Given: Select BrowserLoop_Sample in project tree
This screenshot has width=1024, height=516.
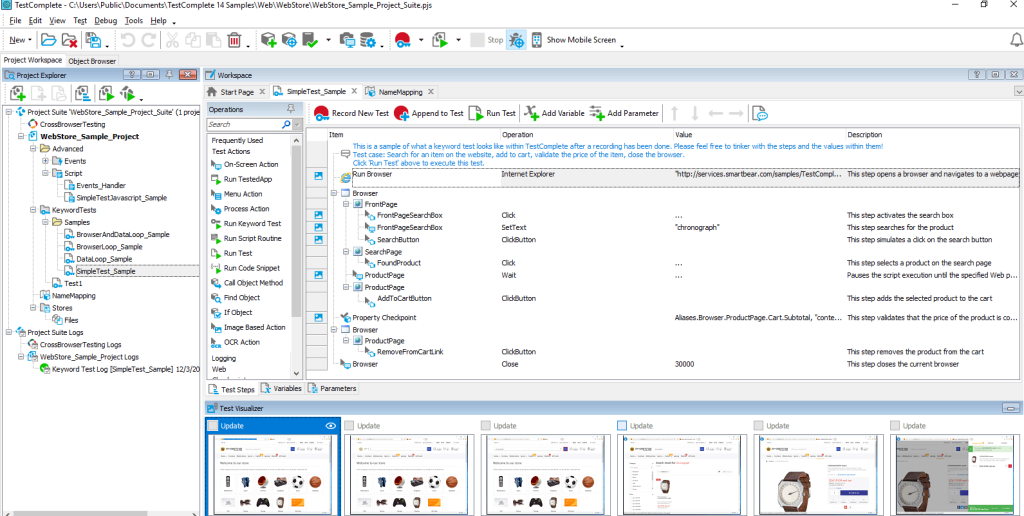Looking at the screenshot, I should pos(109,247).
